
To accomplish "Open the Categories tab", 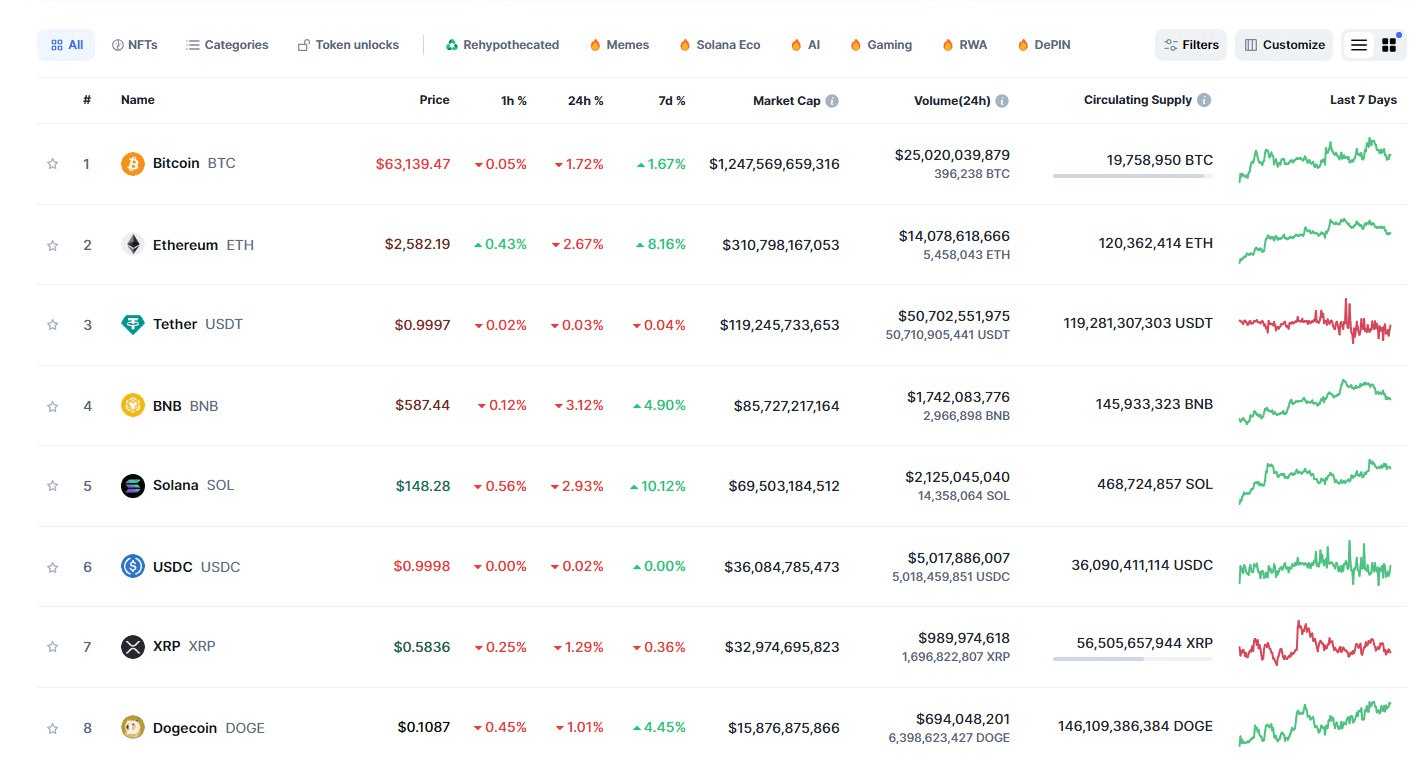I will [227, 45].
